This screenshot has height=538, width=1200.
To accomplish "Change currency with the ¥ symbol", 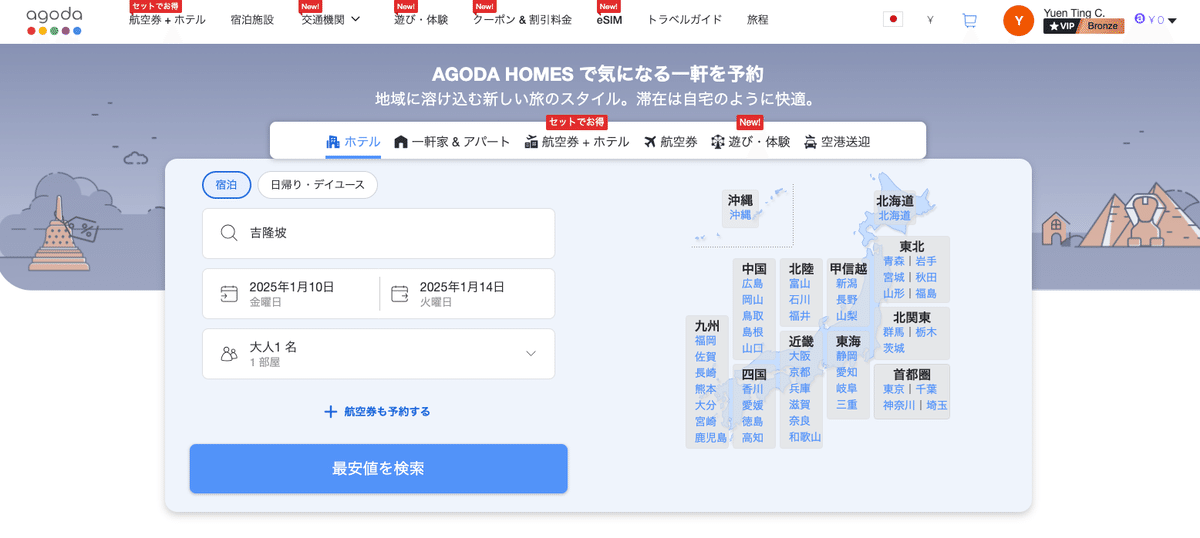I will tap(931, 20).
